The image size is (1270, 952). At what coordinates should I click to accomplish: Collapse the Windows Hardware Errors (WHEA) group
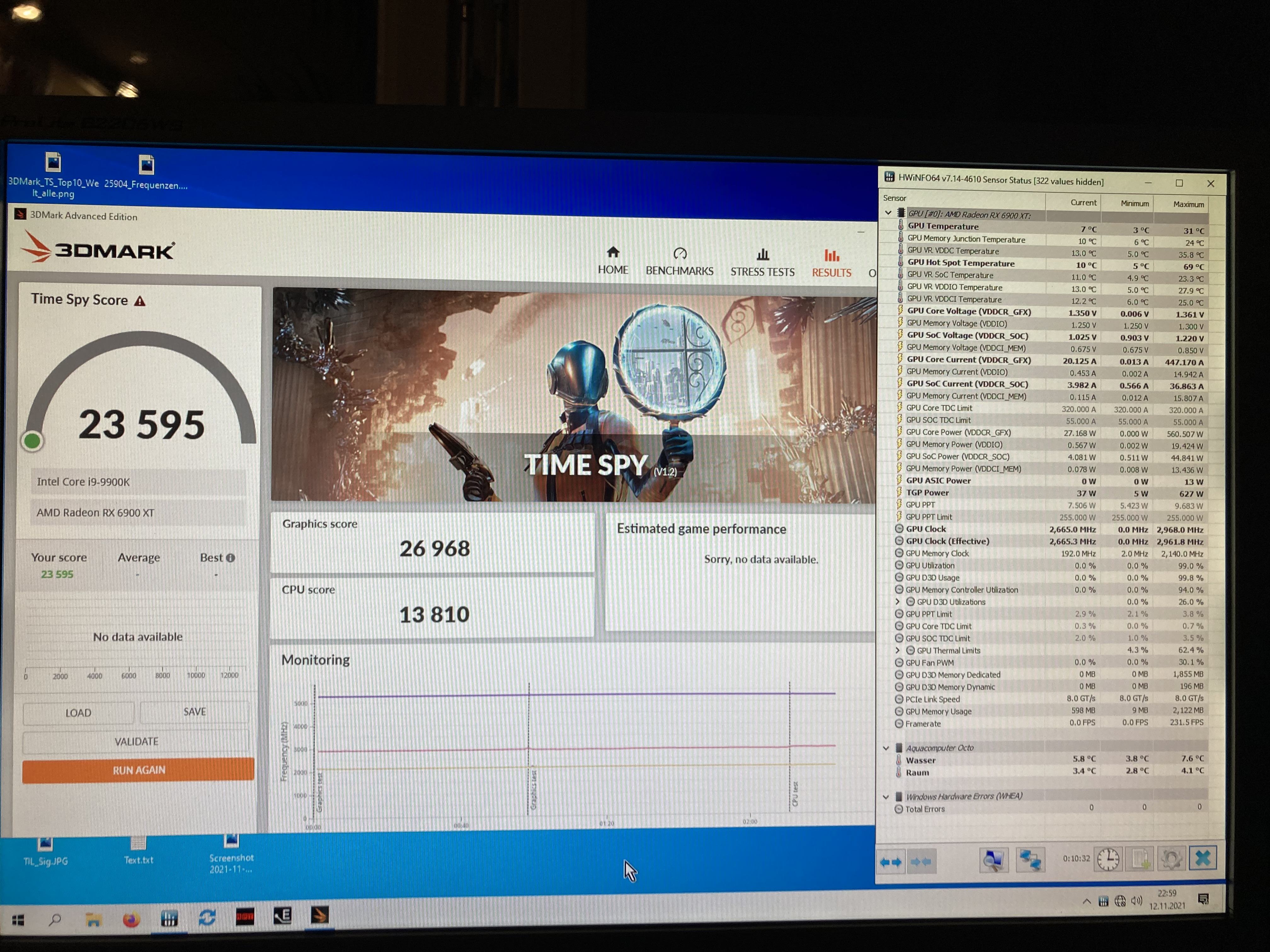pyautogui.click(x=886, y=797)
